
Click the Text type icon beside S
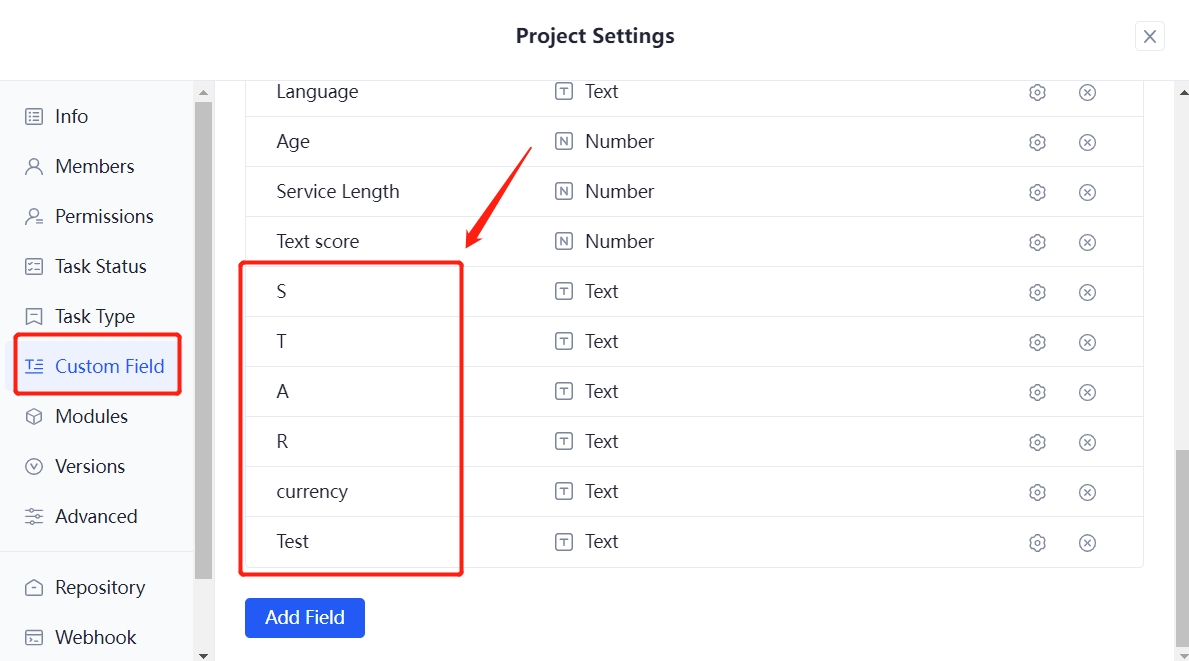pyautogui.click(x=563, y=291)
